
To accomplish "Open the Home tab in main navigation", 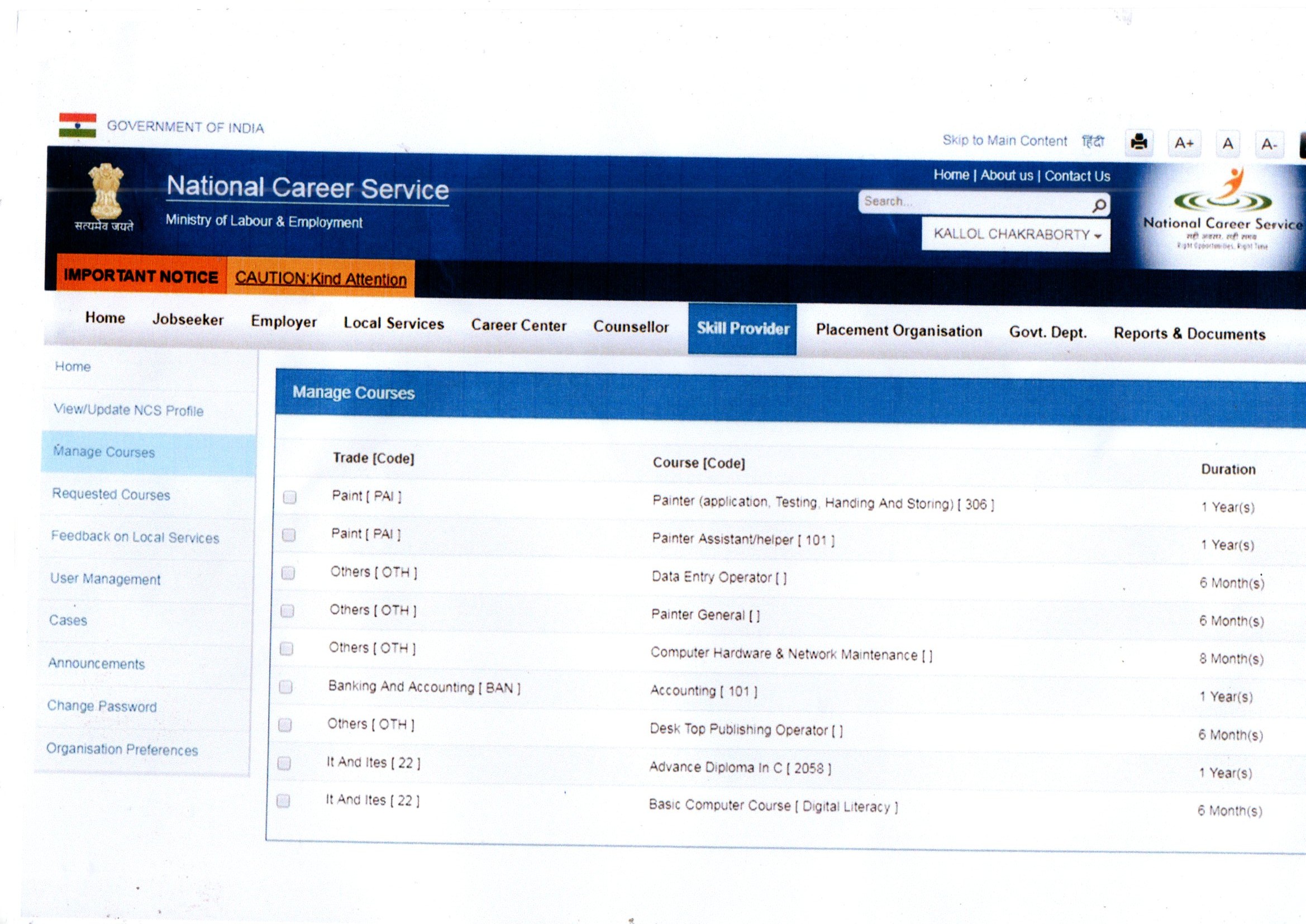I will [x=105, y=318].
